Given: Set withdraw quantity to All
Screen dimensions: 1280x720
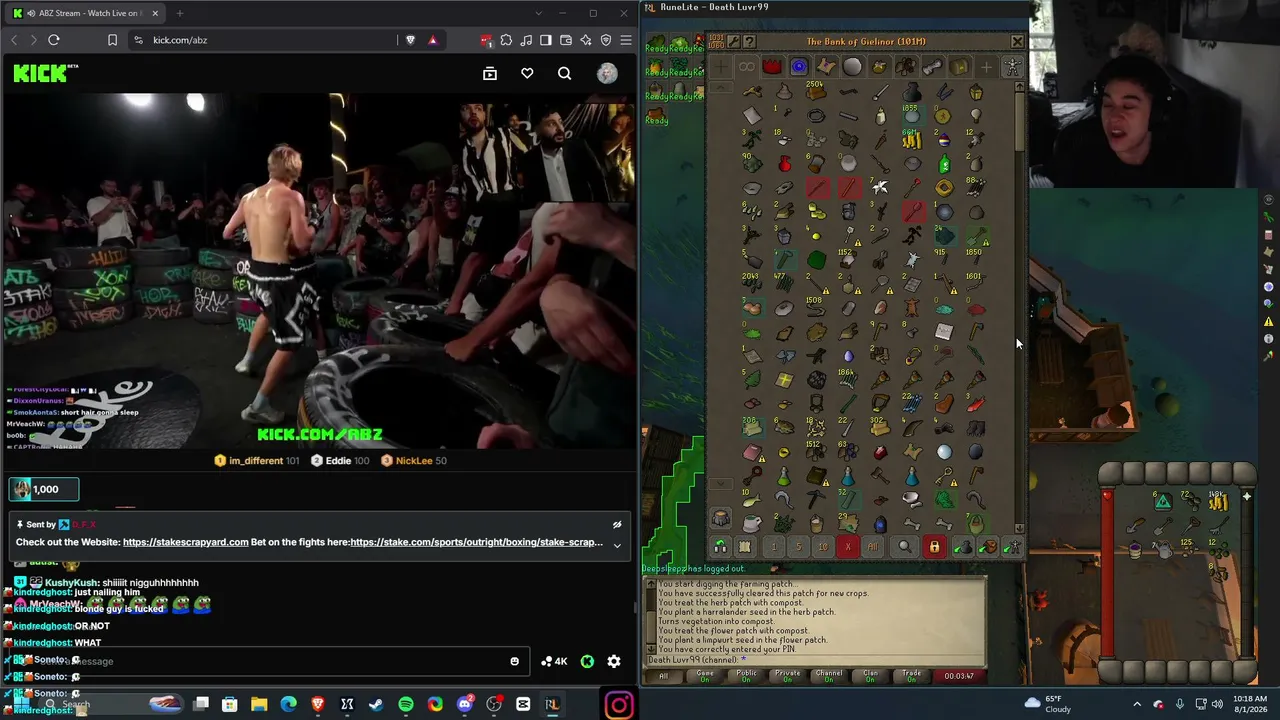Looking at the screenshot, I should click(x=873, y=547).
